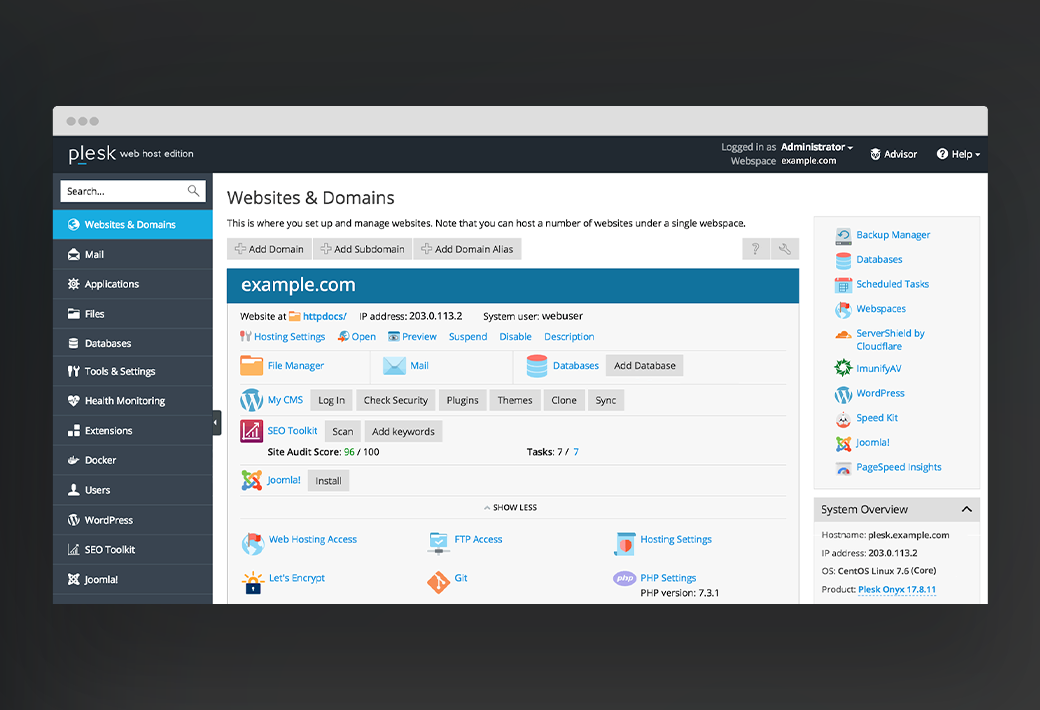Open the Administrator account dropdown
The width and height of the screenshot is (1040, 710).
point(816,147)
